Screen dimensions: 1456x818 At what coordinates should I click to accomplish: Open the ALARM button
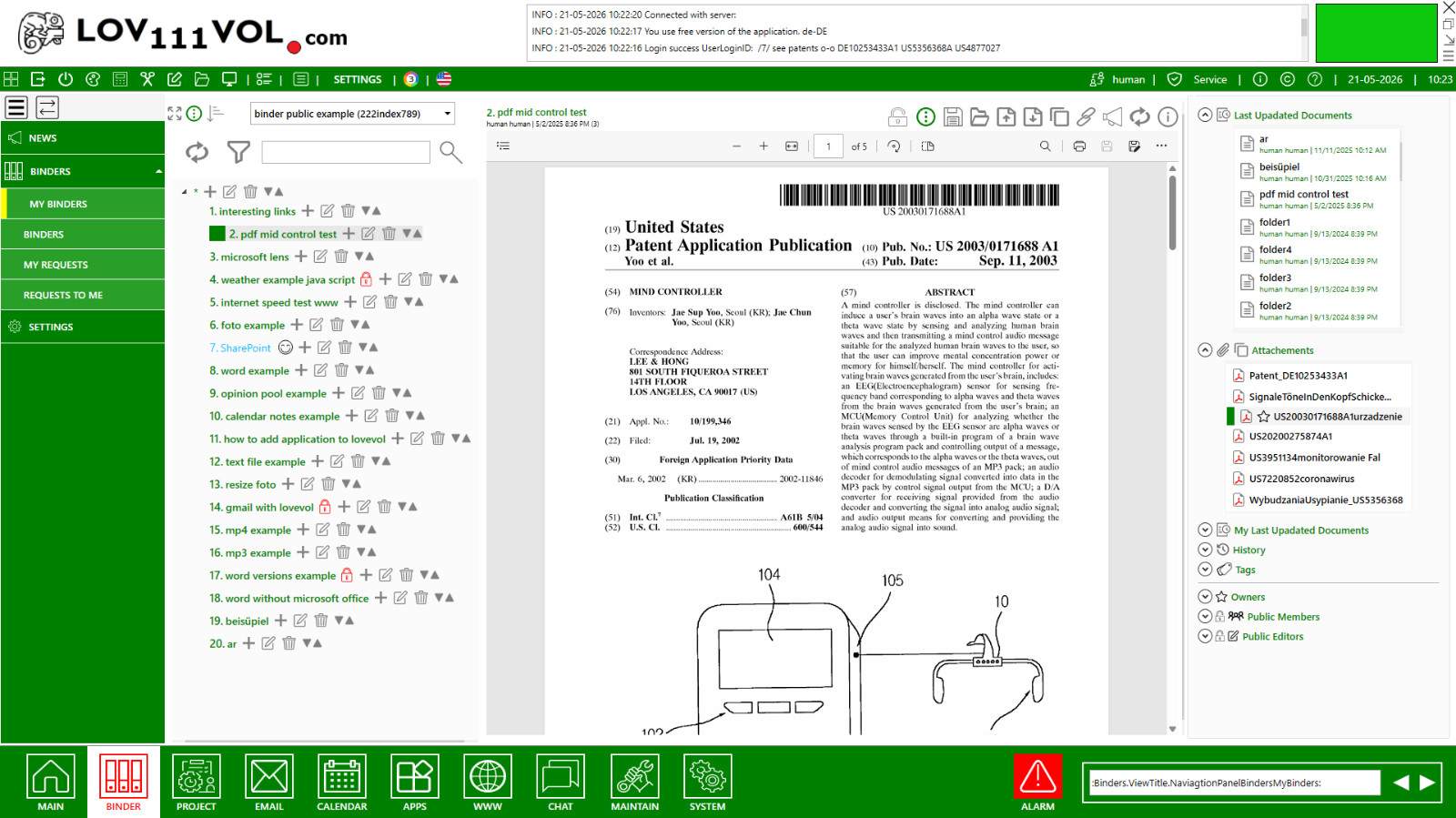1037,783
